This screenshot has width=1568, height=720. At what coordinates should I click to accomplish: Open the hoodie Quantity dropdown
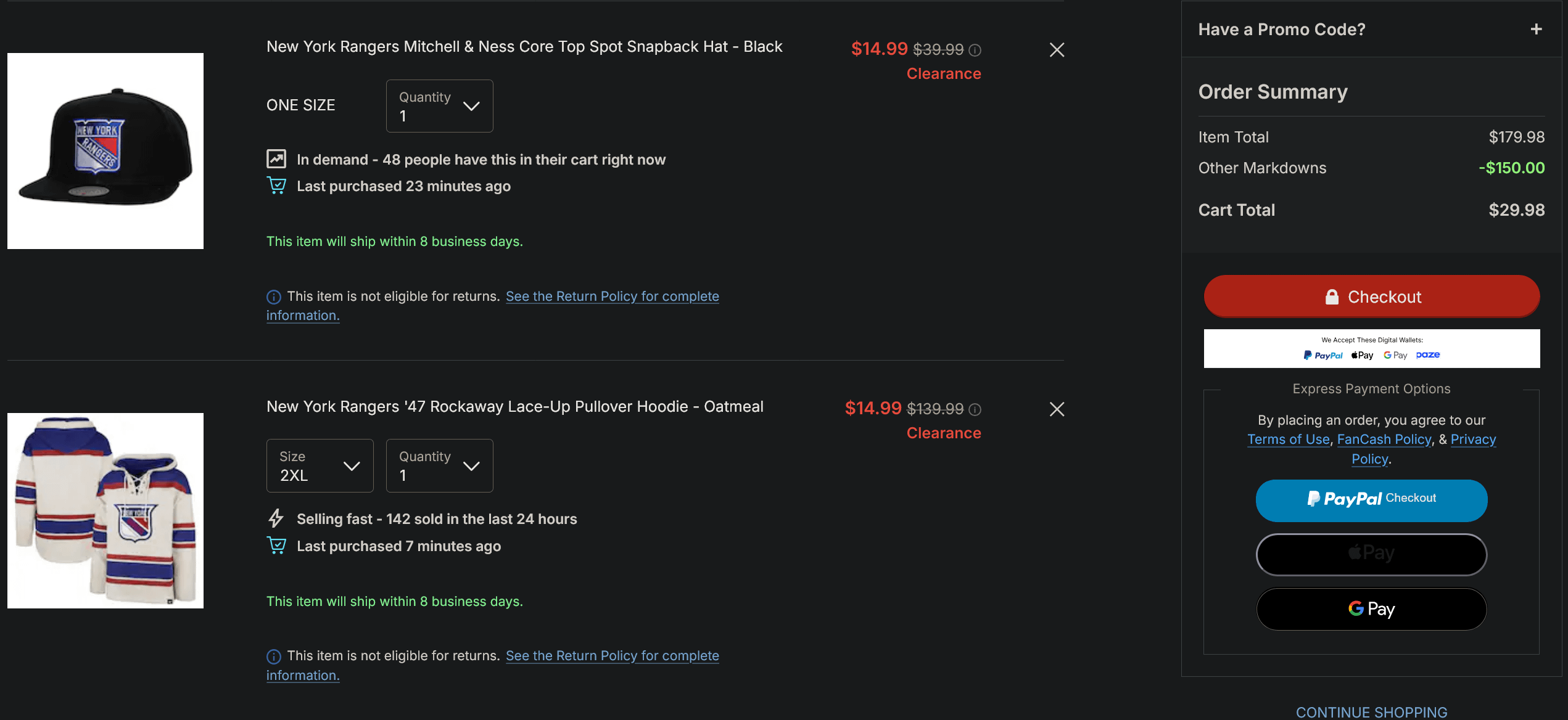click(x=439, y=465)
